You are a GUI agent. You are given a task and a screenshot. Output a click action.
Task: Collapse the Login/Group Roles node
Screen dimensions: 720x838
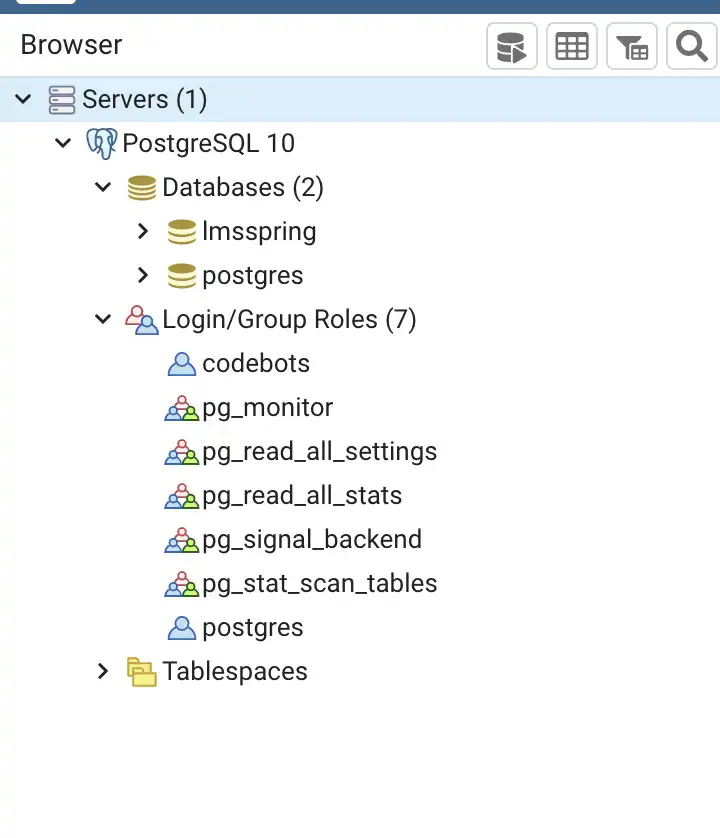(x=103, y=320)
